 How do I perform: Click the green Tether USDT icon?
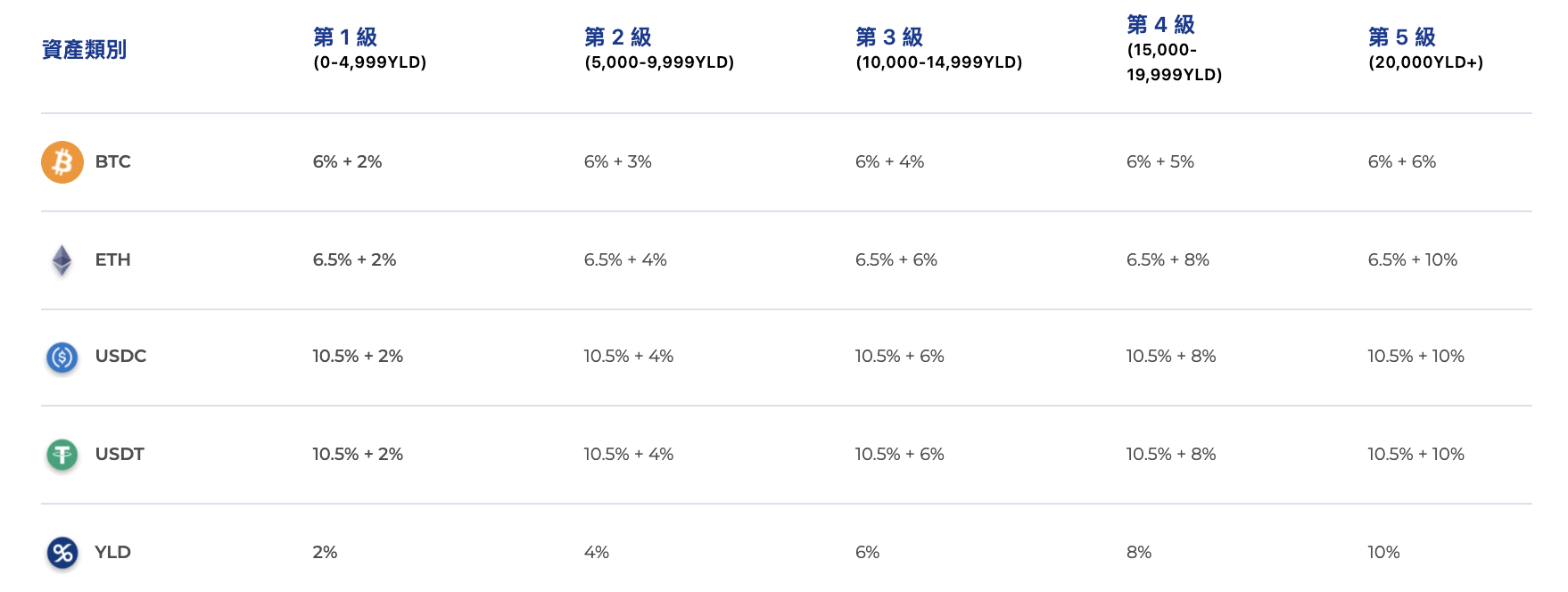(x=62, y=455)
